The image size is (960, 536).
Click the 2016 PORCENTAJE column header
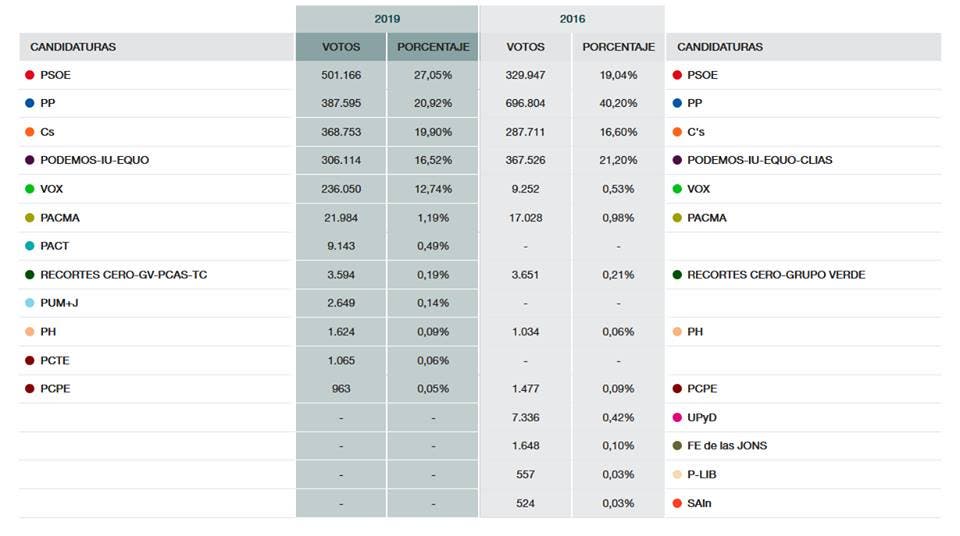(x=618, y=47)
